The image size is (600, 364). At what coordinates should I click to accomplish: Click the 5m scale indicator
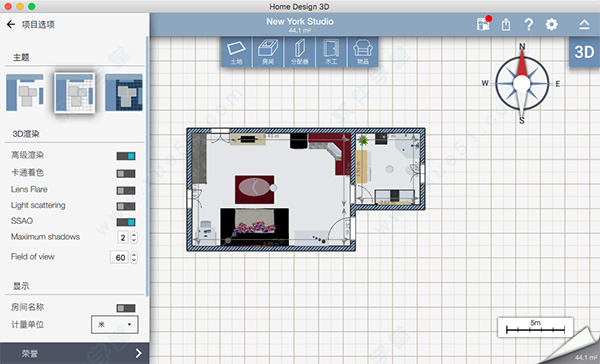[x=535, y=327]
